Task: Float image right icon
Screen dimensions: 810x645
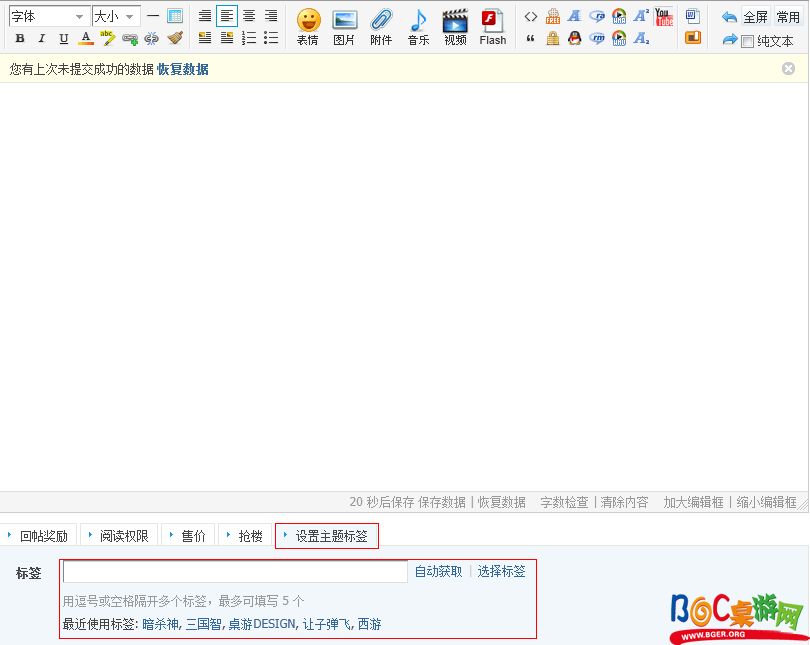Action: pyautogui.click(x=227, y=38)
